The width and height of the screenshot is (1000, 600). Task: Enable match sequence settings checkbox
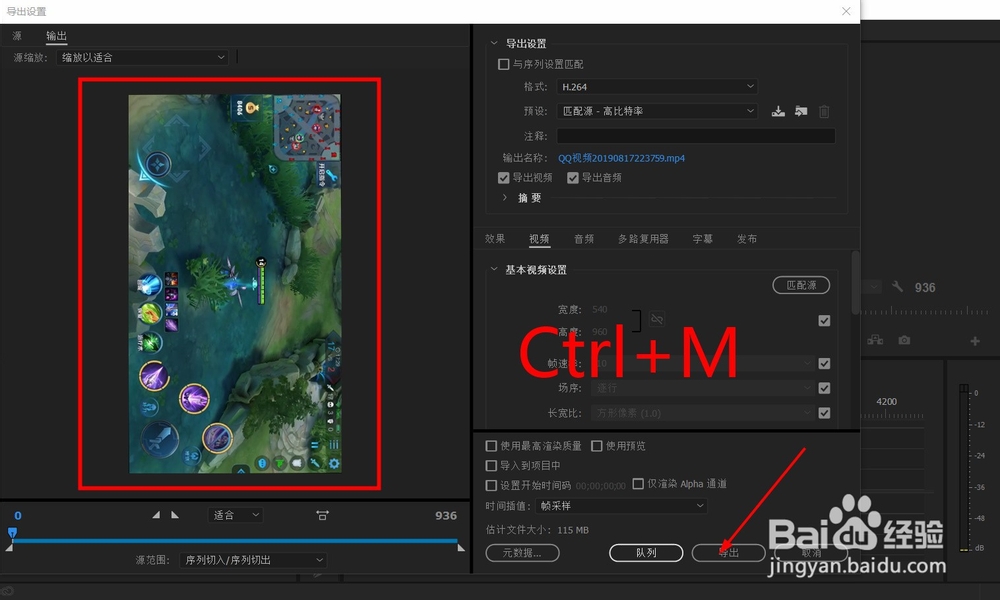pyautogui.click(x=503, y=64)
